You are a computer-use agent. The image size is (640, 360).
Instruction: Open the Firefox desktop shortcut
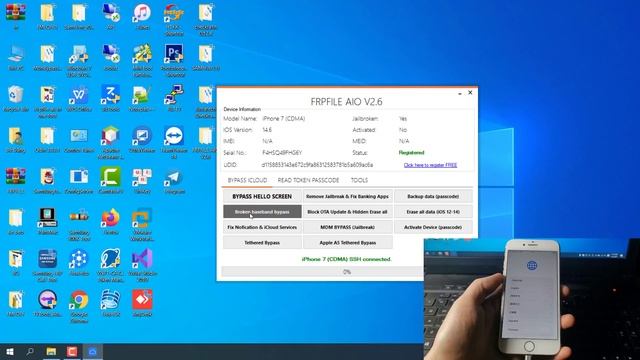click(x=111, y=222)
